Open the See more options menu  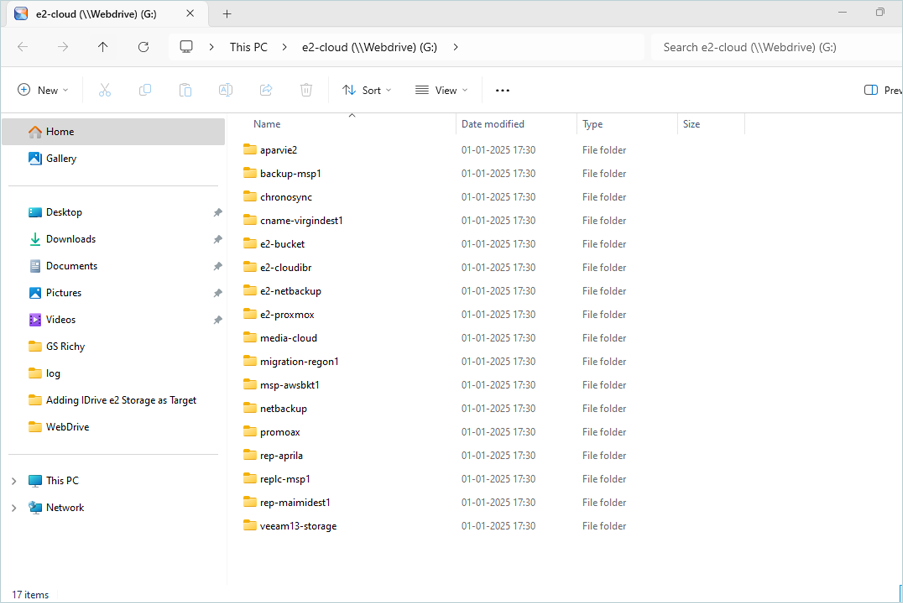[502, 90]
